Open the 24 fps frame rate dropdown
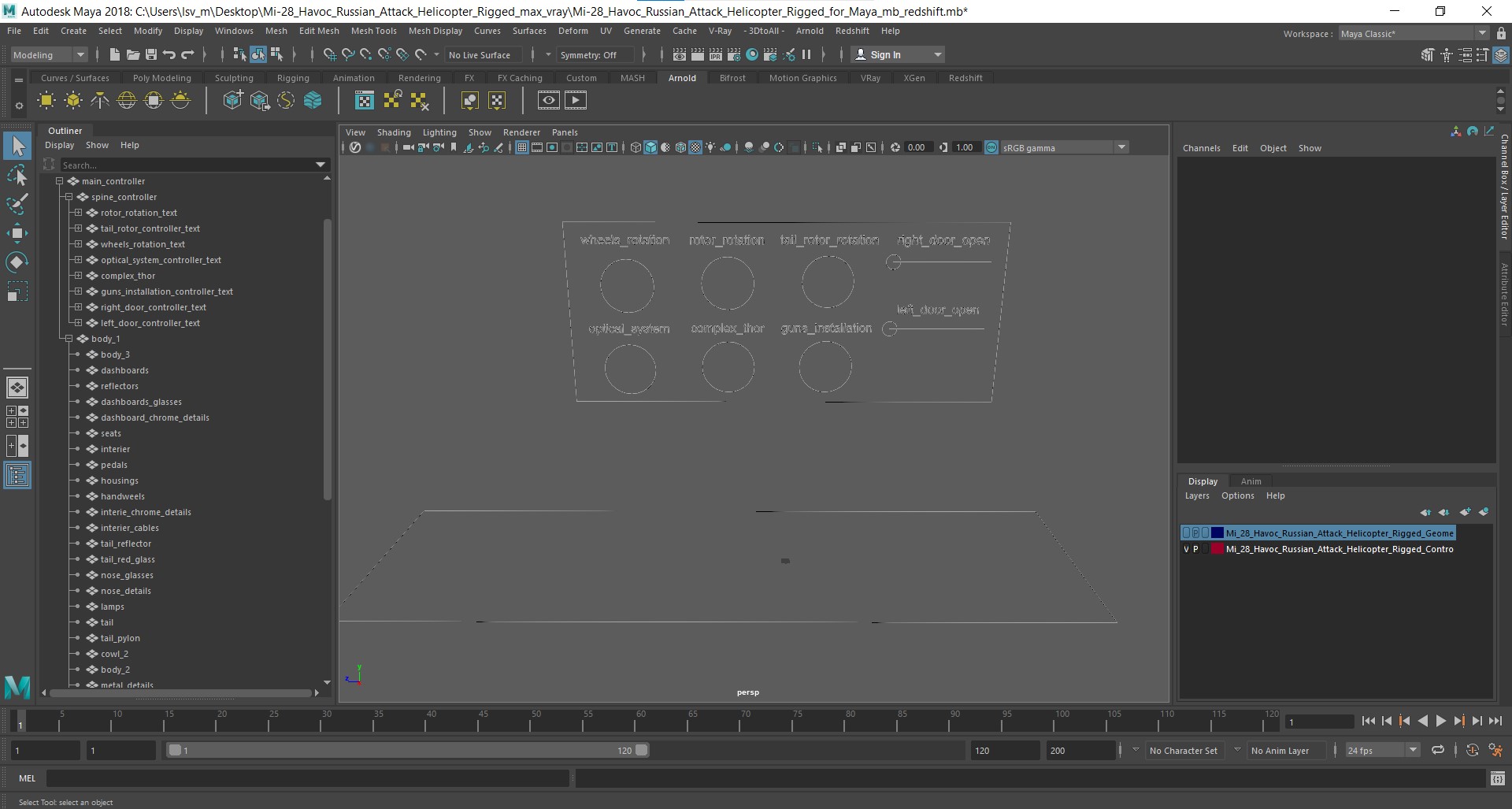 1382,750
